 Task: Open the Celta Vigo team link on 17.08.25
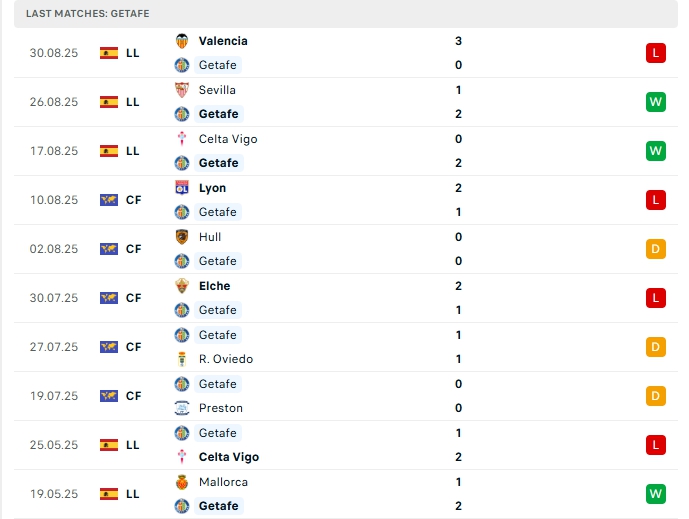click(228, 139)
